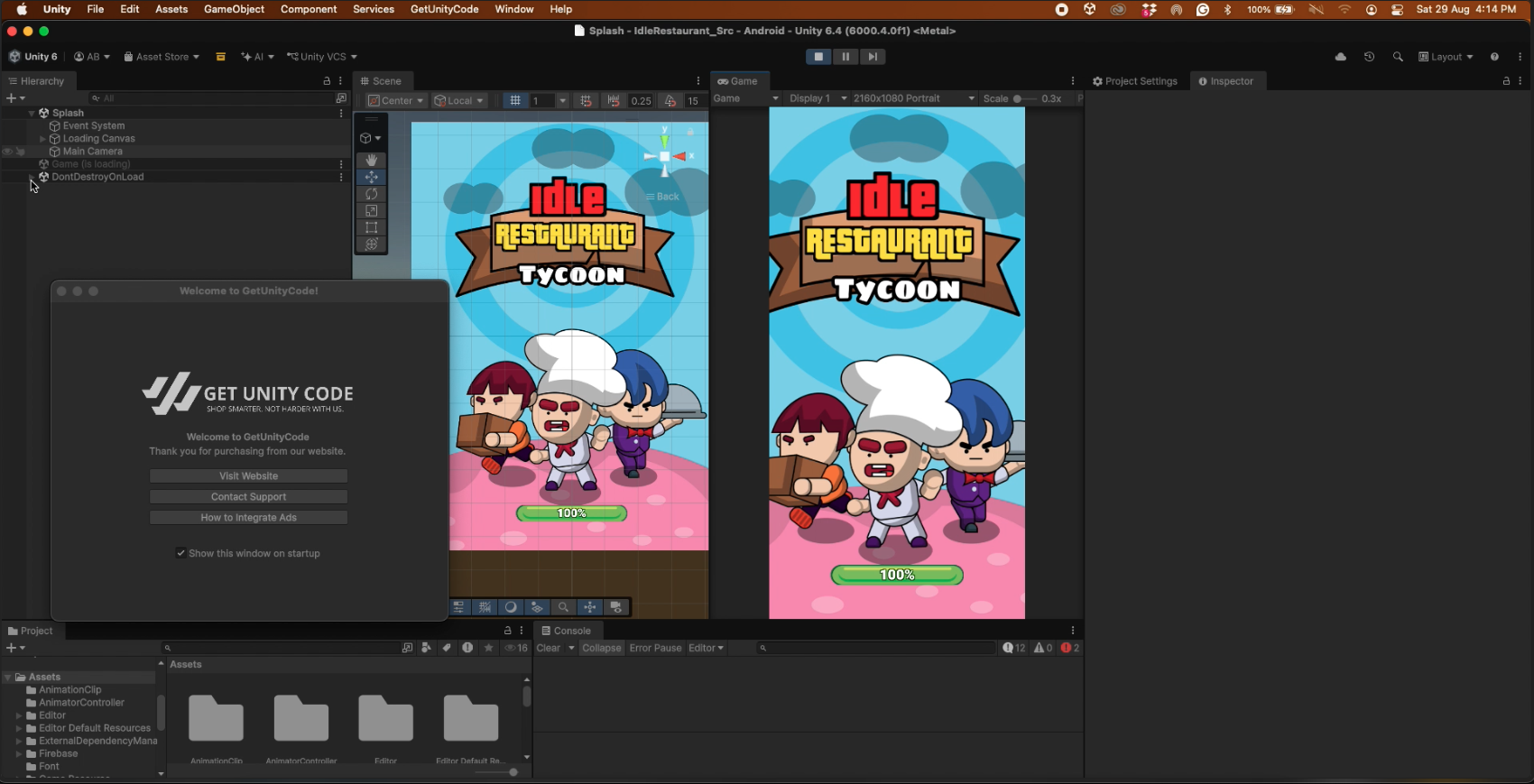Expand the Loading Canvas object
Screen dimensions: 1534x784
point(42,139)
